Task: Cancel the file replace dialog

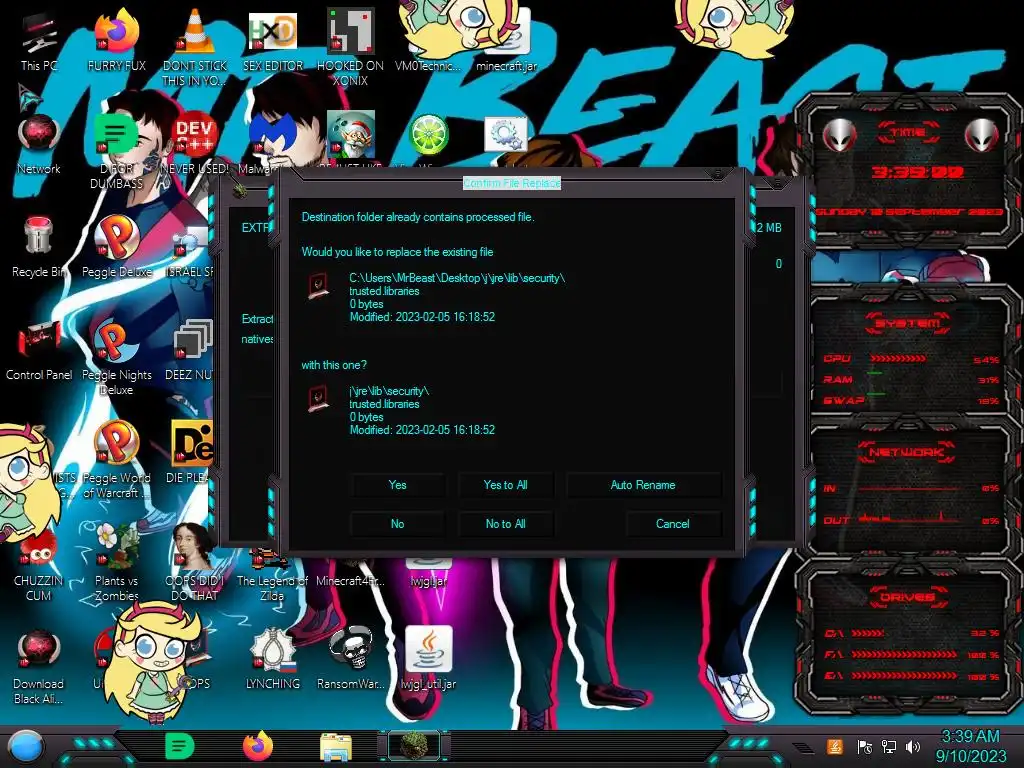Action: click(673, 524)
